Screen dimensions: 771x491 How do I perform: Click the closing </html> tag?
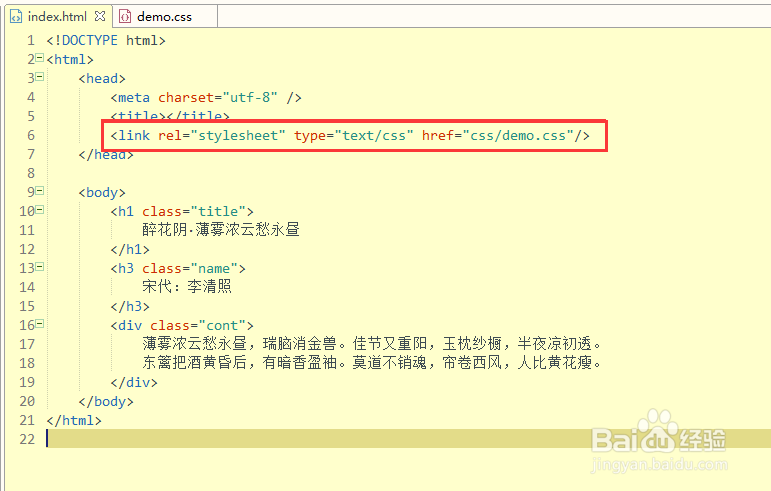(74, 421)
